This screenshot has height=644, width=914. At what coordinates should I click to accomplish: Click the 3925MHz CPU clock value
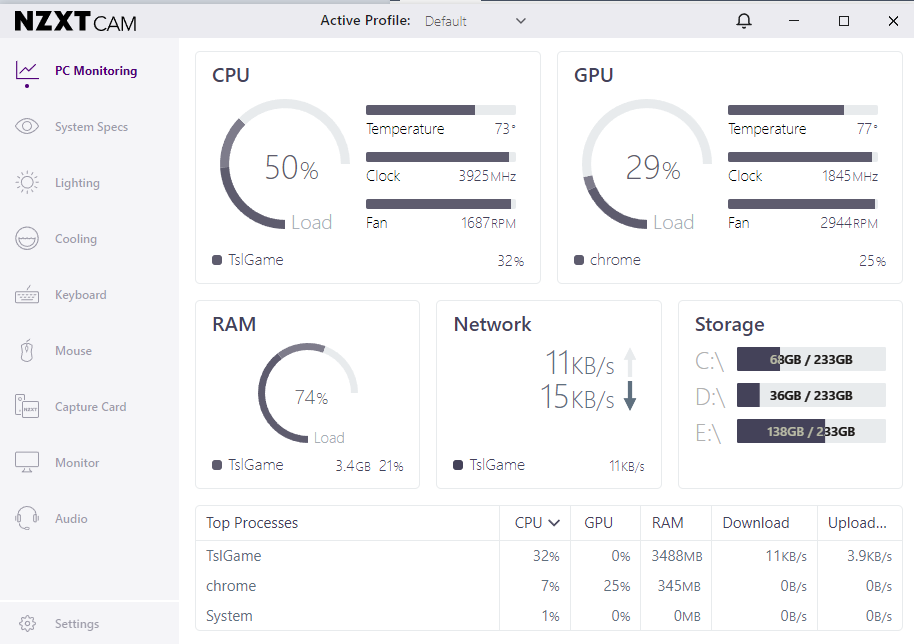[x=487, y=176]
